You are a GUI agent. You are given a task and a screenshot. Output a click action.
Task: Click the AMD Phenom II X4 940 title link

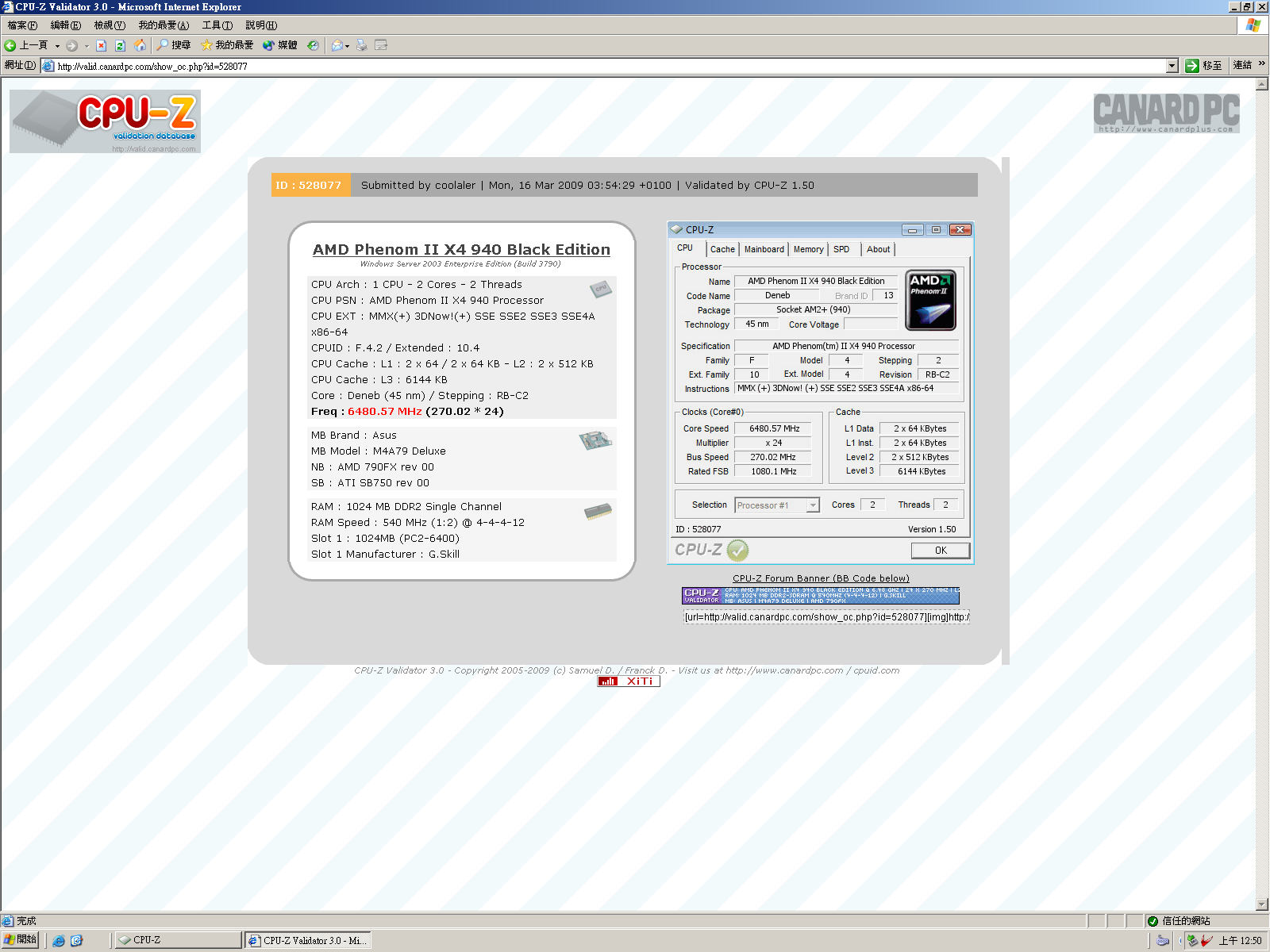[x=461, y=249]
